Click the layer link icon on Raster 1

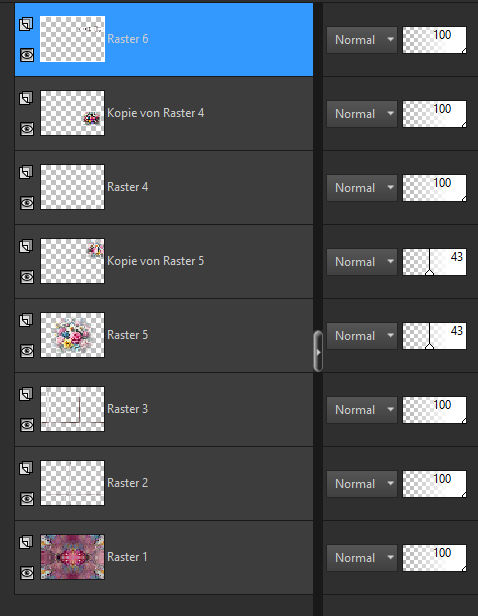pos(26,542)
